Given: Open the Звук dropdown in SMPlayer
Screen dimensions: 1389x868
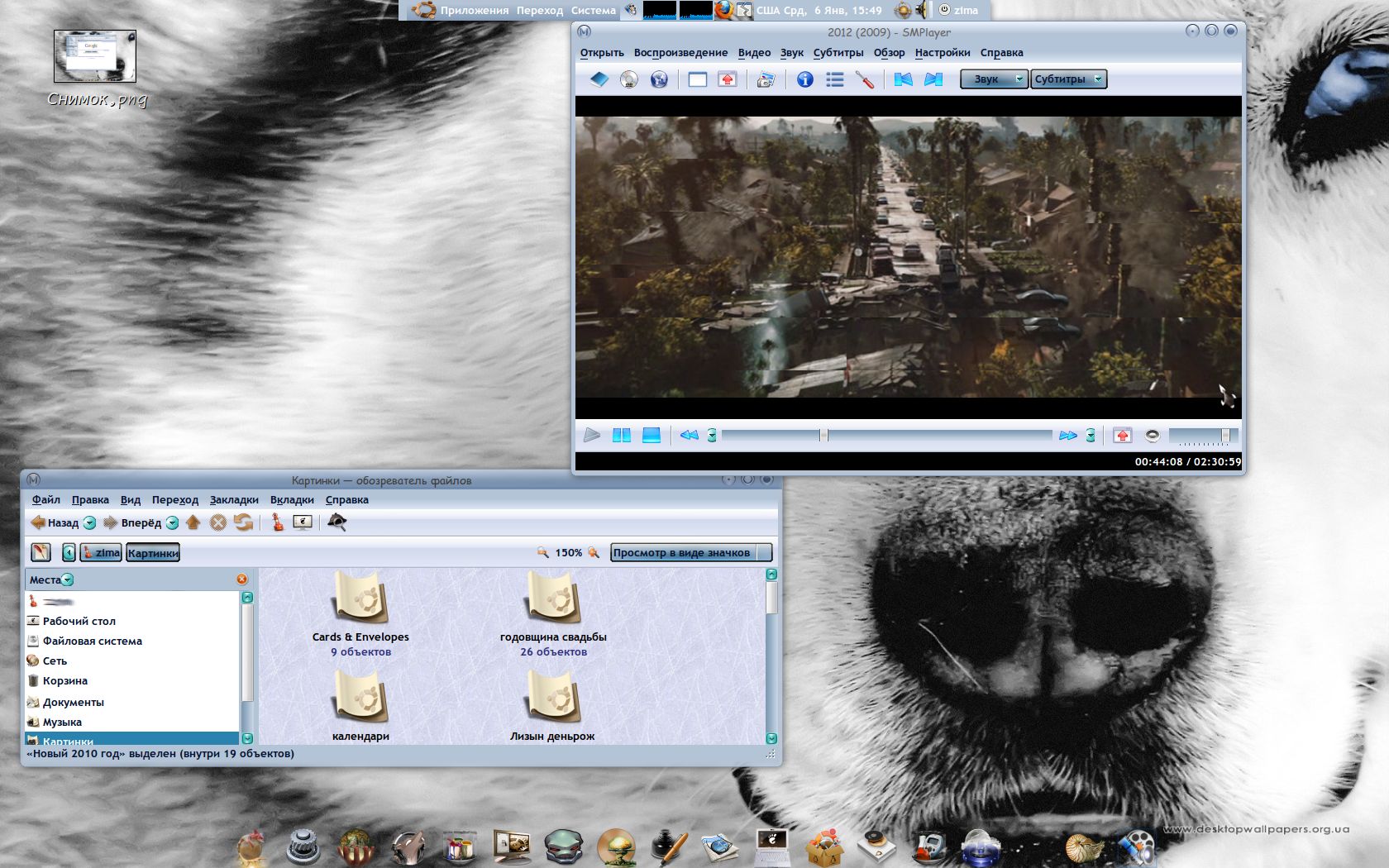Looking at the screenshot, I should coord(994,79).
